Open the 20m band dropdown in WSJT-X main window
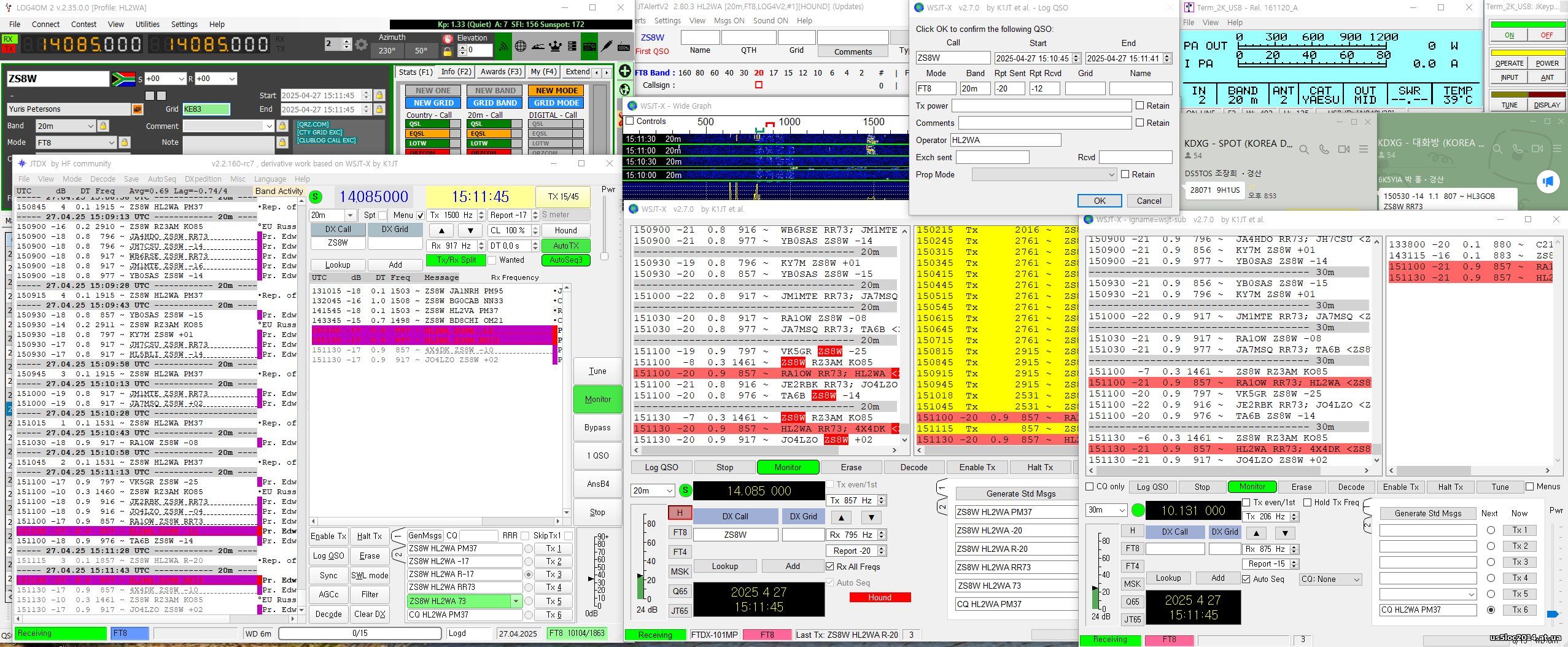This screenshot has width=1568, height=647. (x=653, y=490)
